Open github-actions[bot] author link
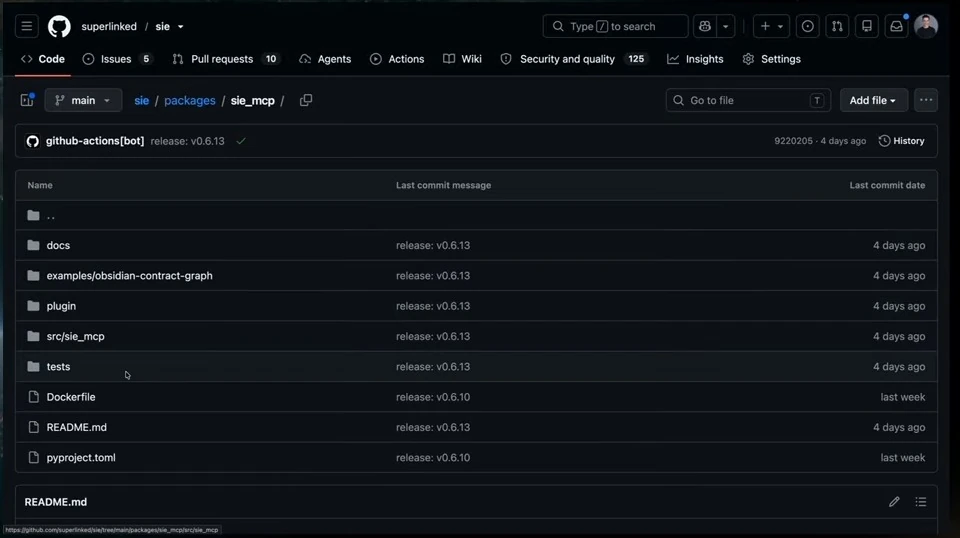 click(x=95, y=141)
